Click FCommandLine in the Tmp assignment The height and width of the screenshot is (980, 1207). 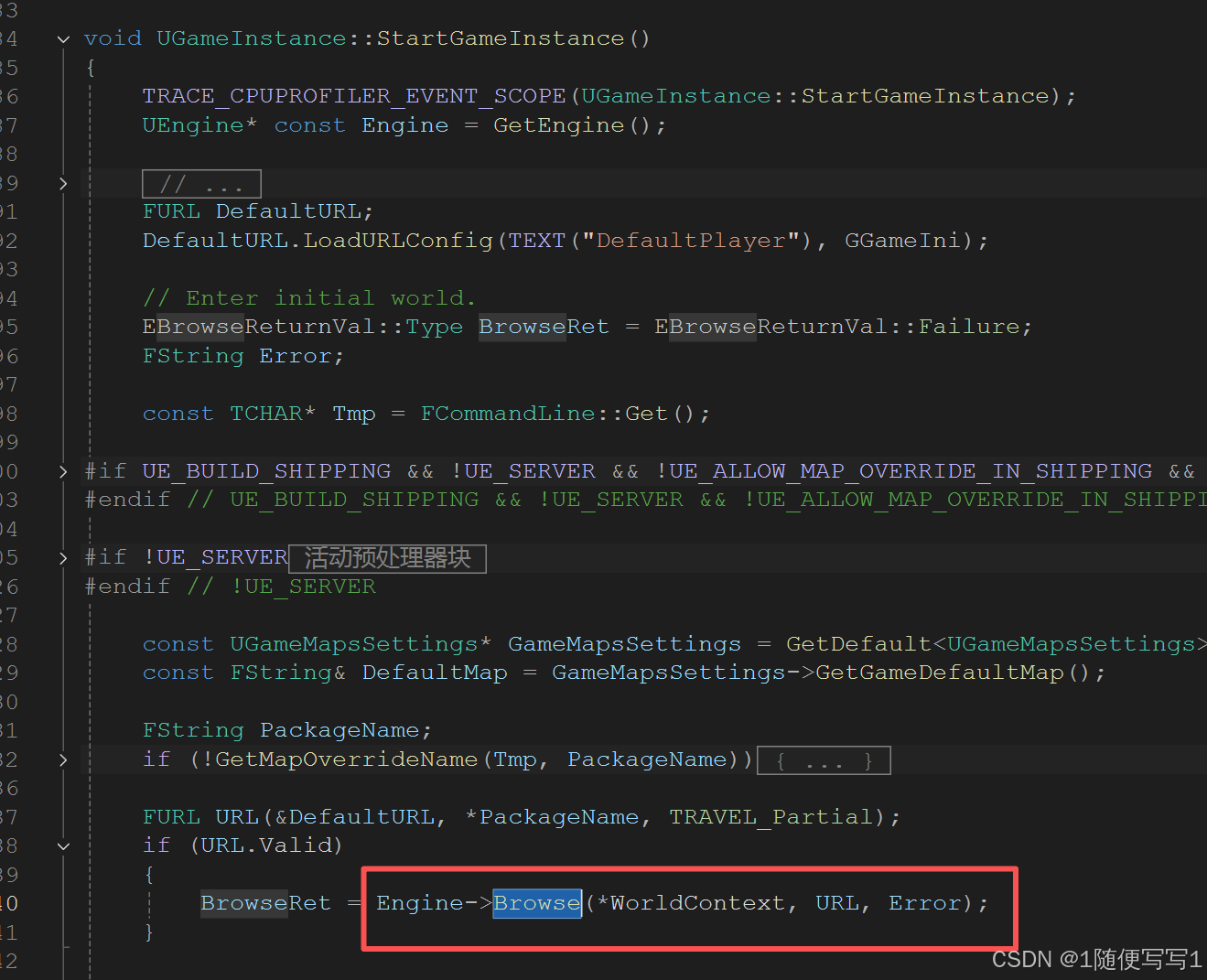tap(508, 414)
